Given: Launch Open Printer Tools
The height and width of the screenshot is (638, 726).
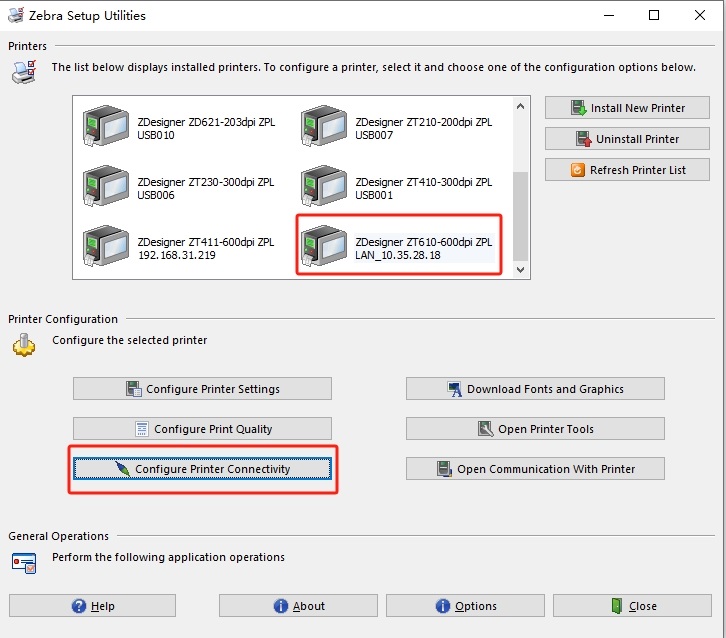Looking at the screenshot, I should click(x=535, y=429).
